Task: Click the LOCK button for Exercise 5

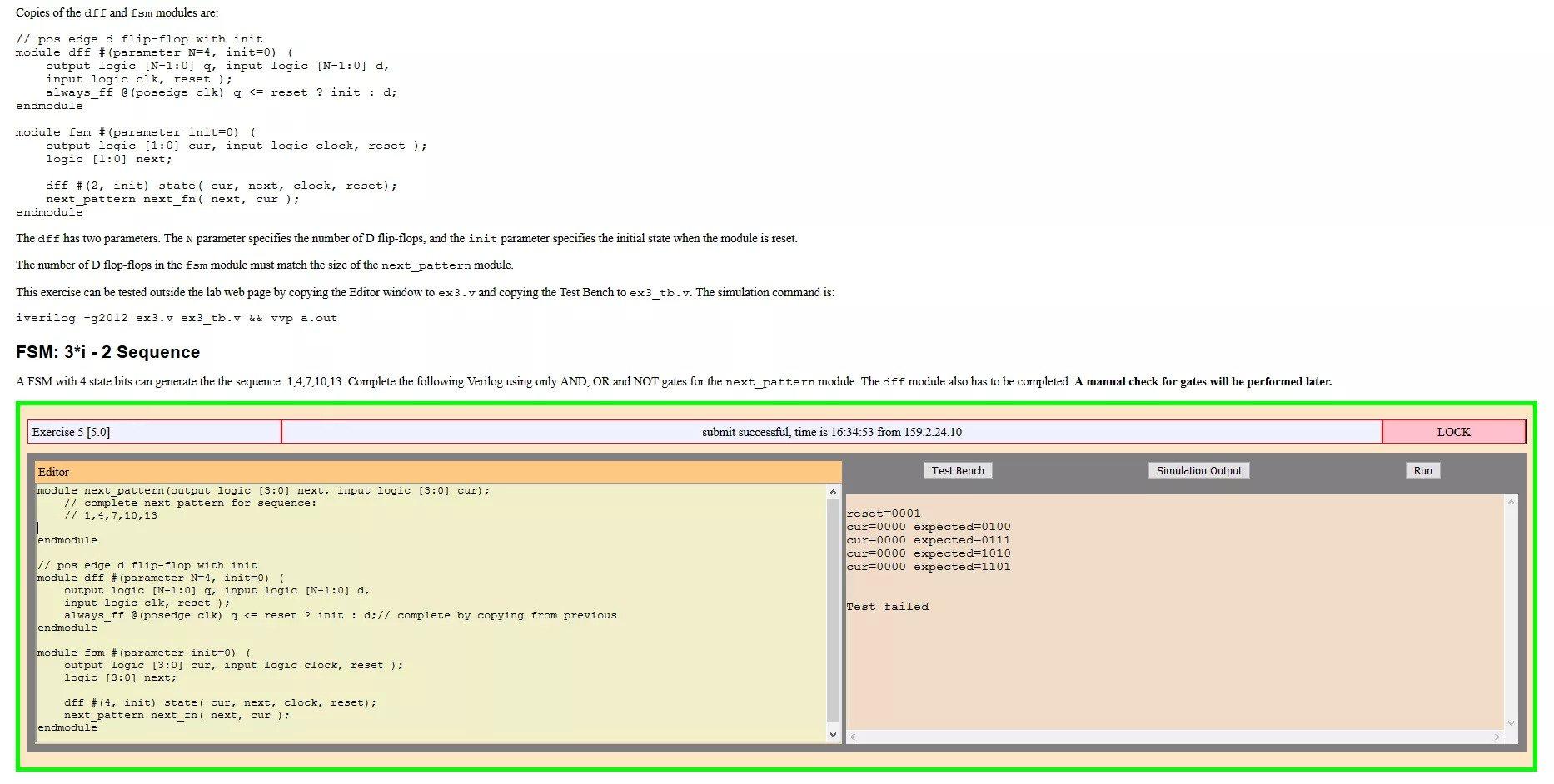Action: pos(1453,432)
